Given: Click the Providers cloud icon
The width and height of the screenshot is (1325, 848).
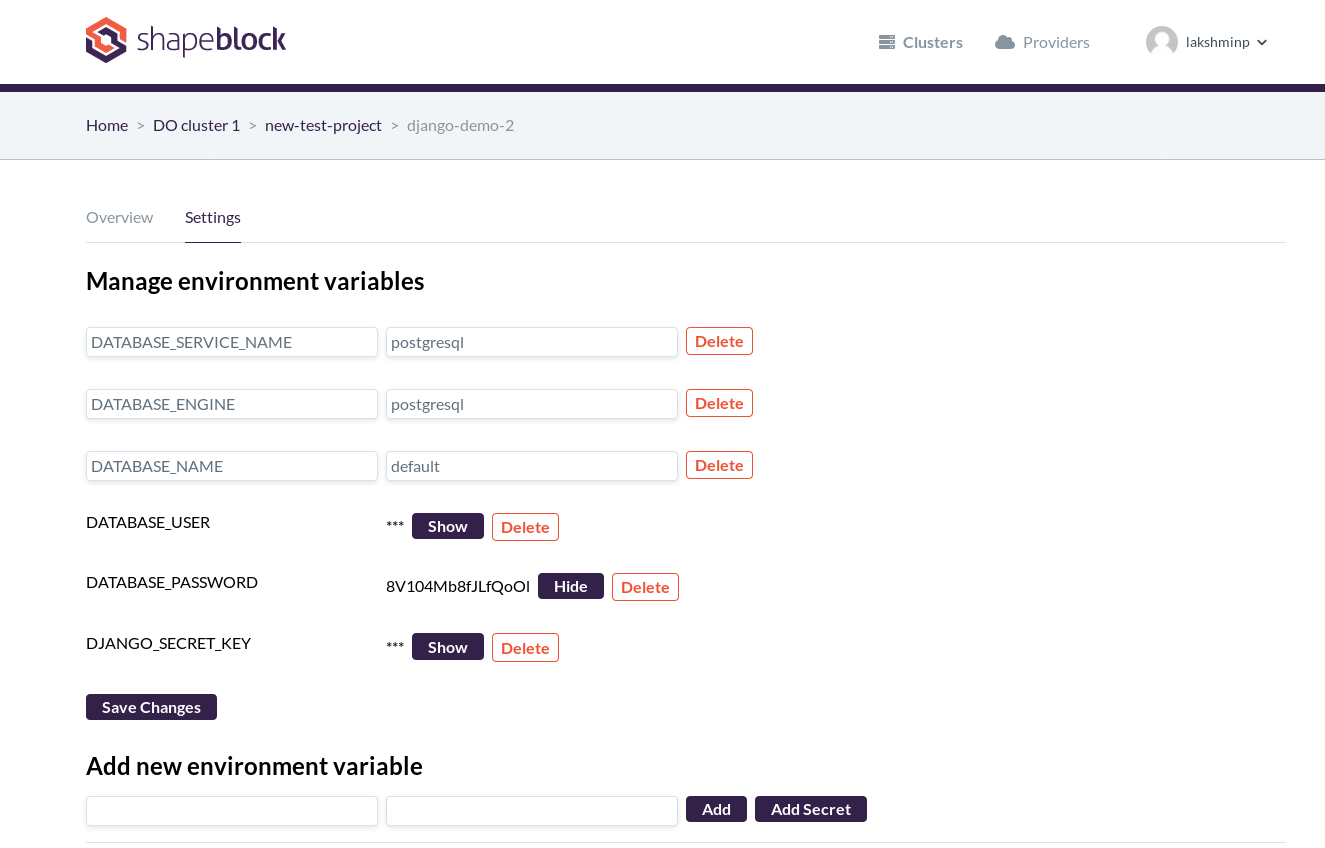Looking at the screenshot, I should click(x=1005, y=42).
